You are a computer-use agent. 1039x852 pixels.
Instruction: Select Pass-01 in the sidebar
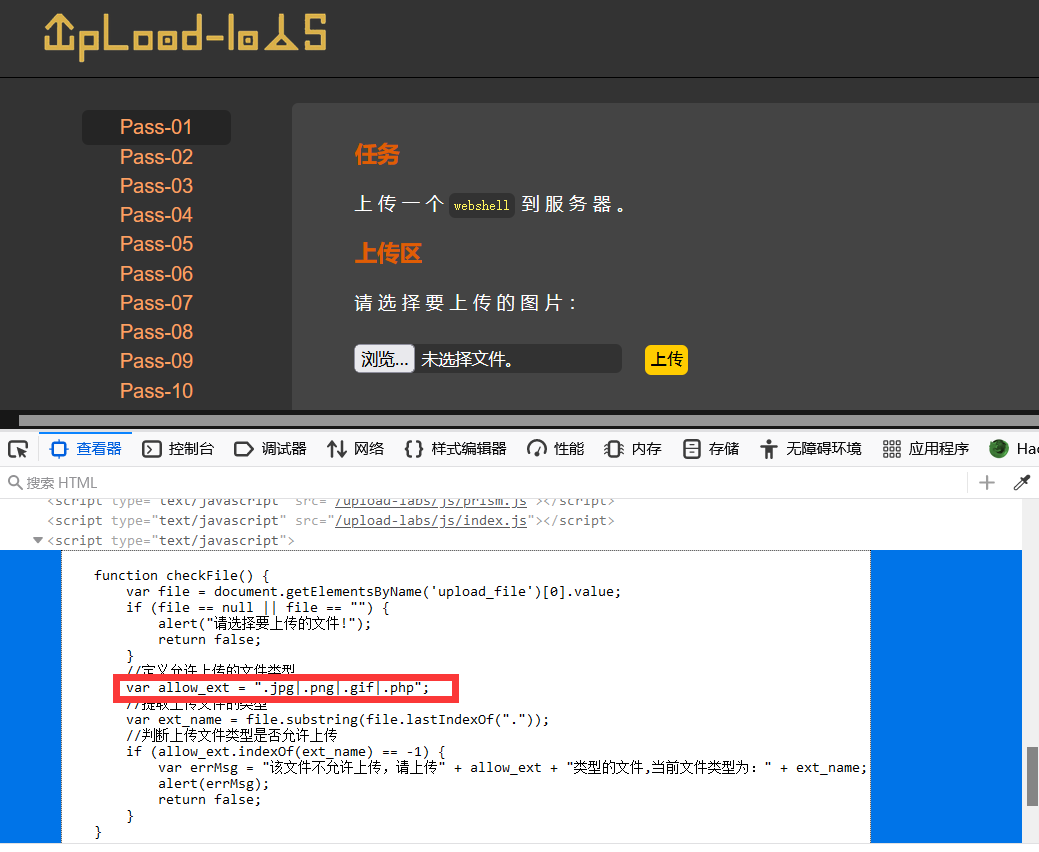tap(156, 127)
